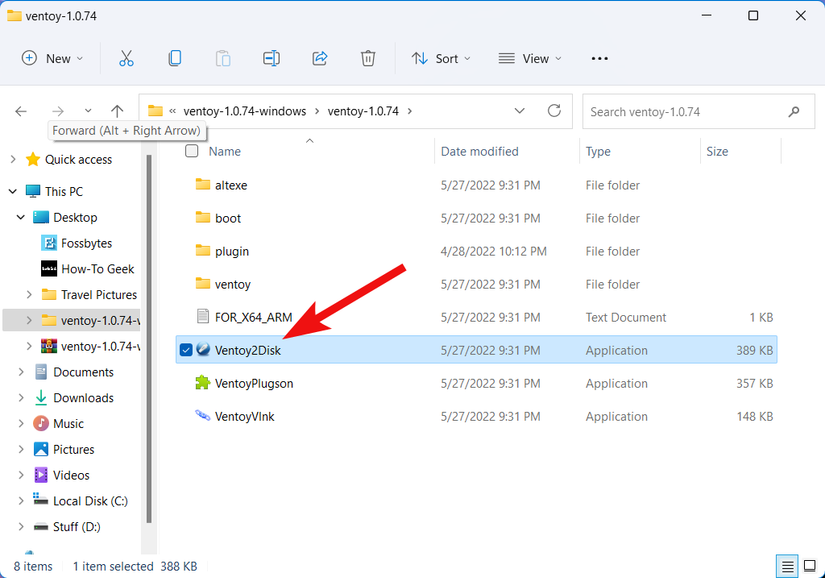Click the altexe folder icon
This screenshot has height=578, width=825.
[x=203, y=185]
